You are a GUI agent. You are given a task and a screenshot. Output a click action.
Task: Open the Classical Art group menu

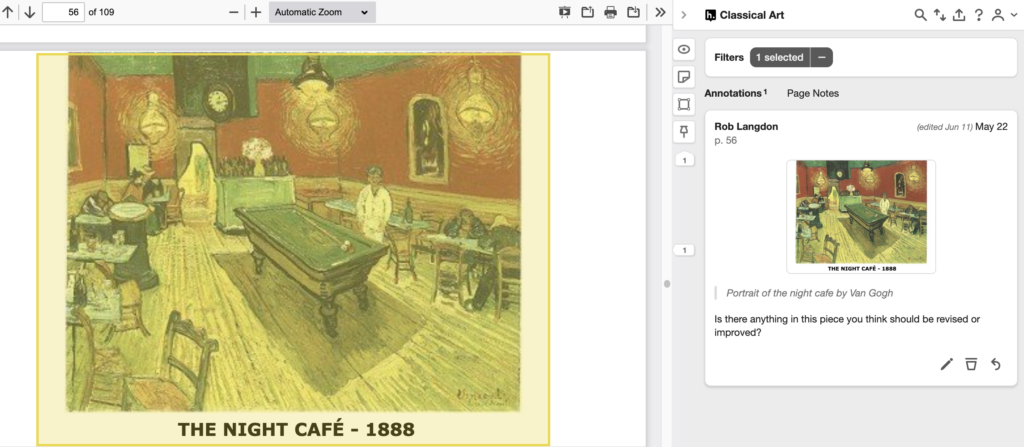(744, 15)
